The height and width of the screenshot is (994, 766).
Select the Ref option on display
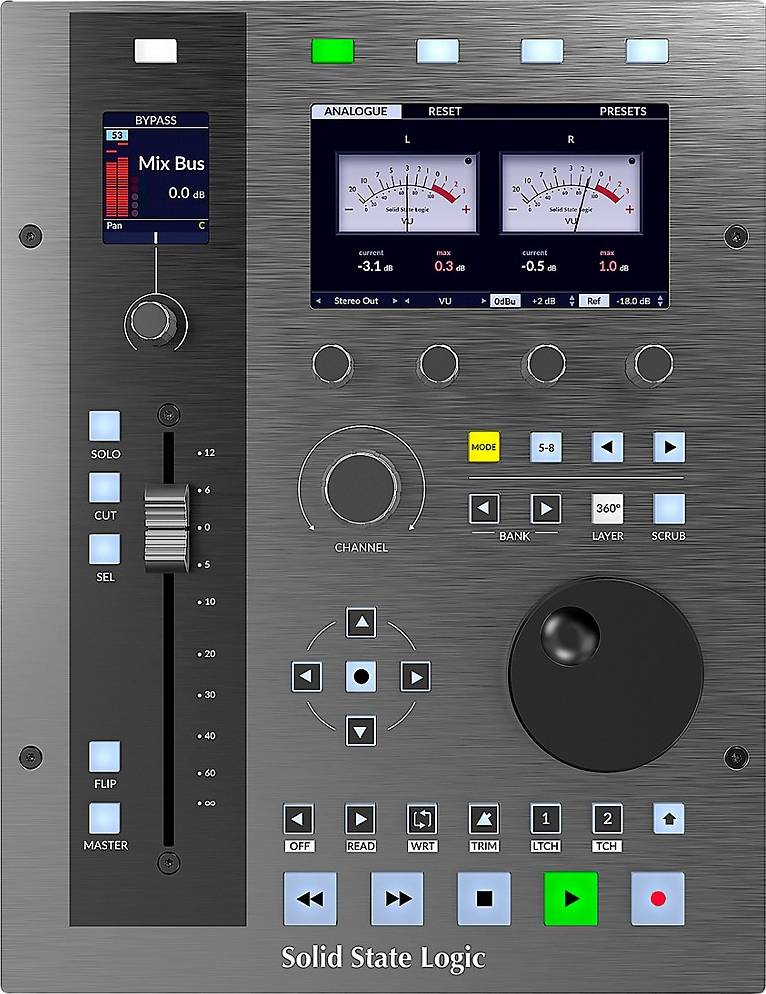pyautogui.click(x=594, y=301)
